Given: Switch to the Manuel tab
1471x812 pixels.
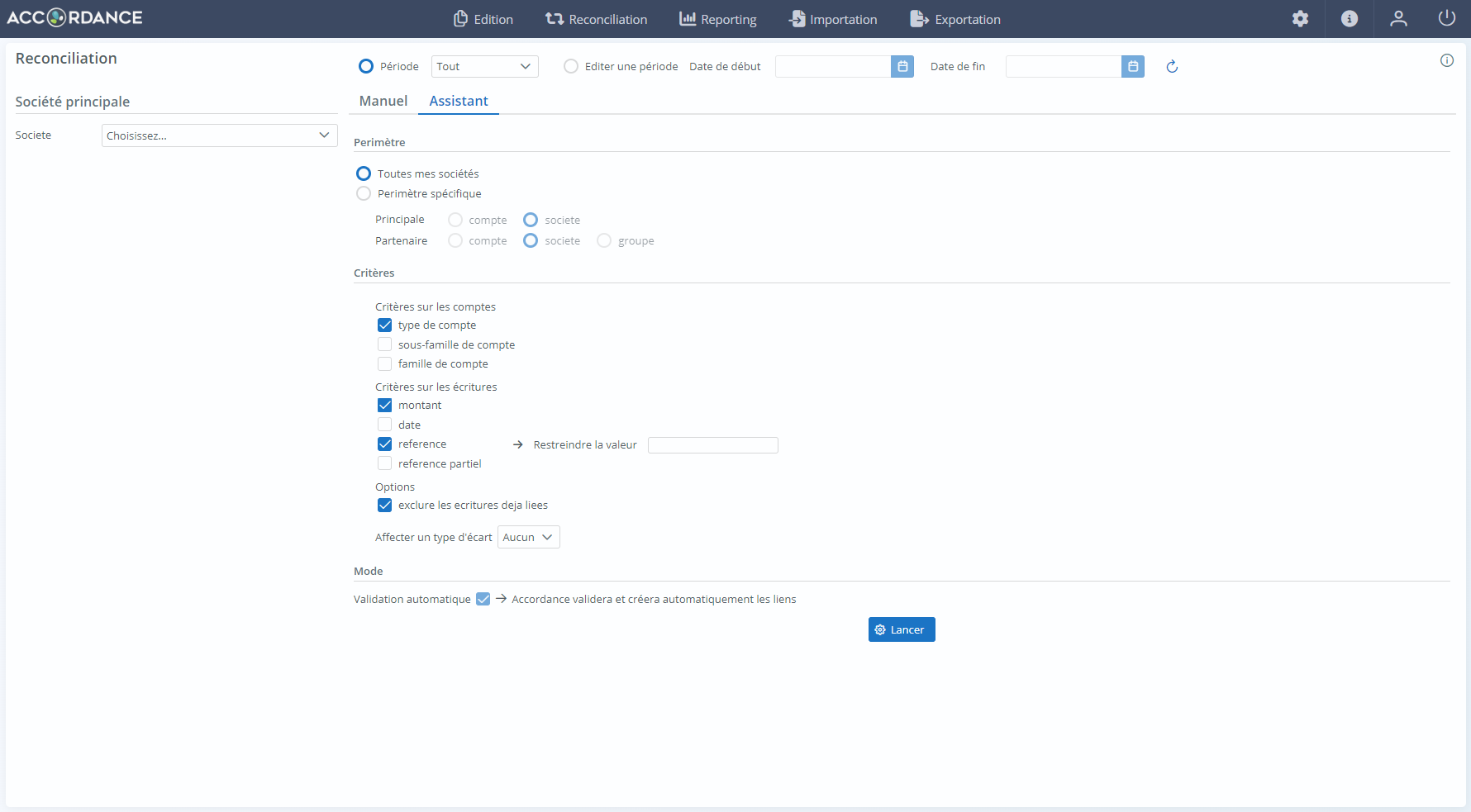Looking at the screenshot, I should 383,101.
